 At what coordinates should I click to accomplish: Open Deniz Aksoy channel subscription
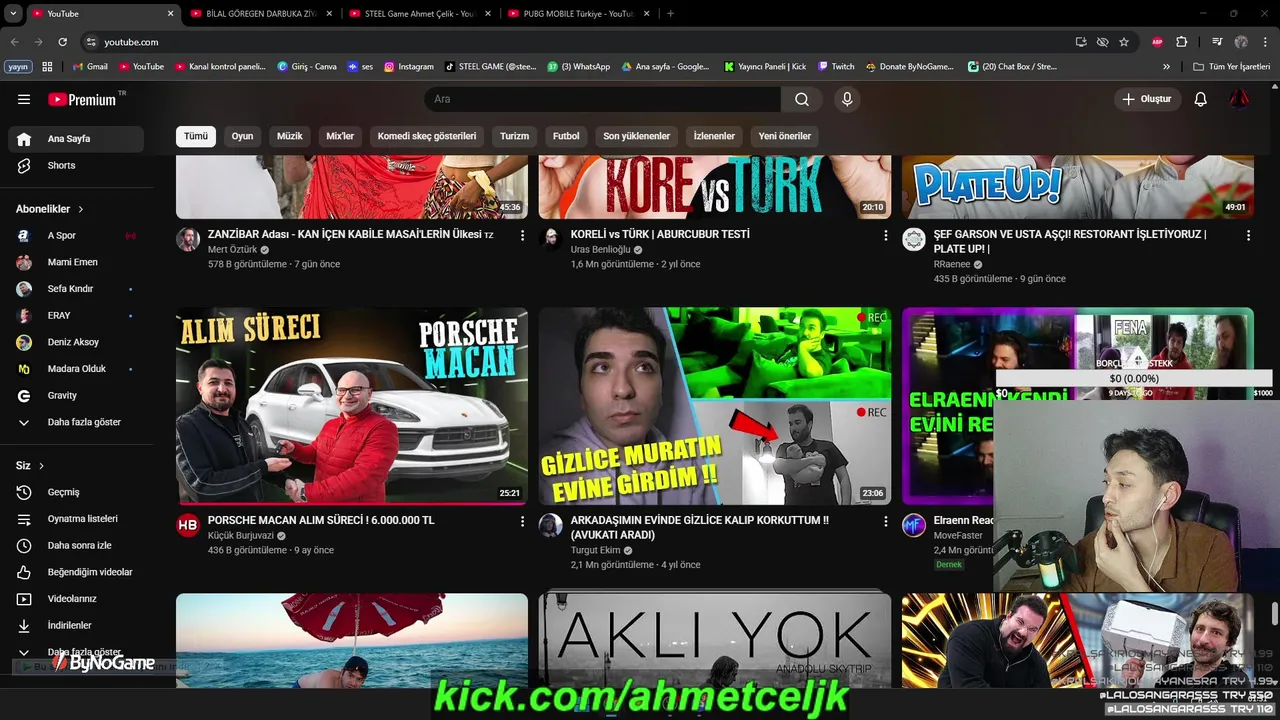coord(77,342)
